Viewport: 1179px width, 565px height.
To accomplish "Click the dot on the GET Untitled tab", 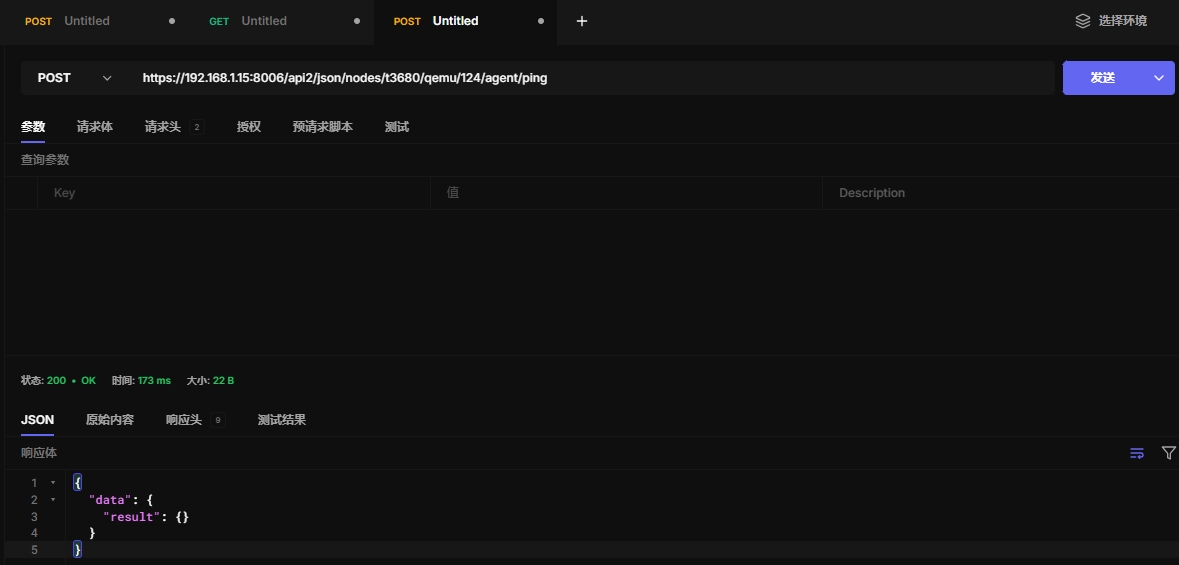I will pos(357,21).
